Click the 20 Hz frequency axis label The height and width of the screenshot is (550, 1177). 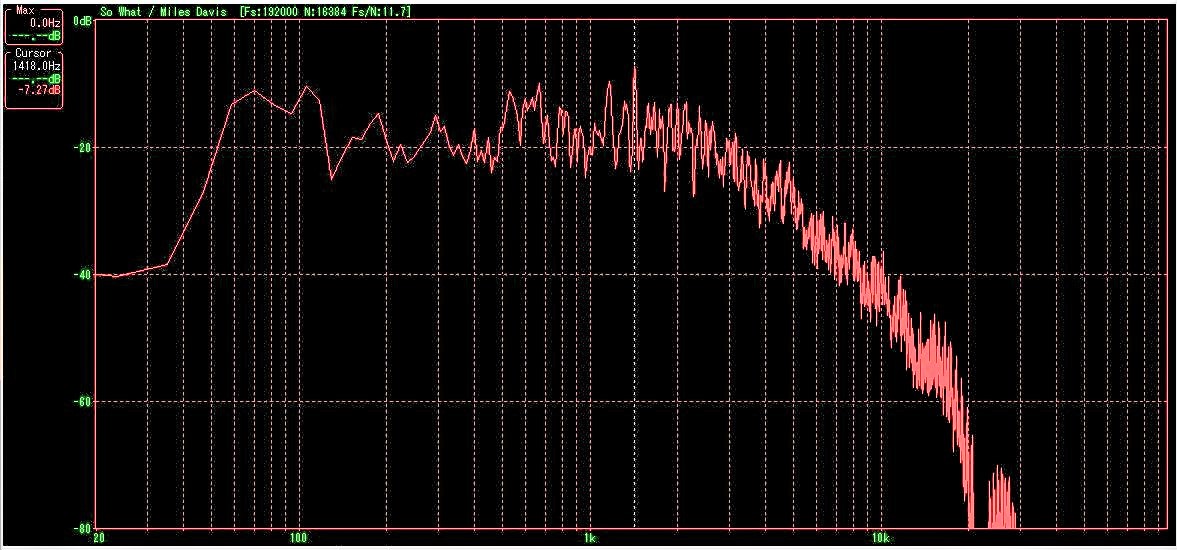(x=96, y=538)
